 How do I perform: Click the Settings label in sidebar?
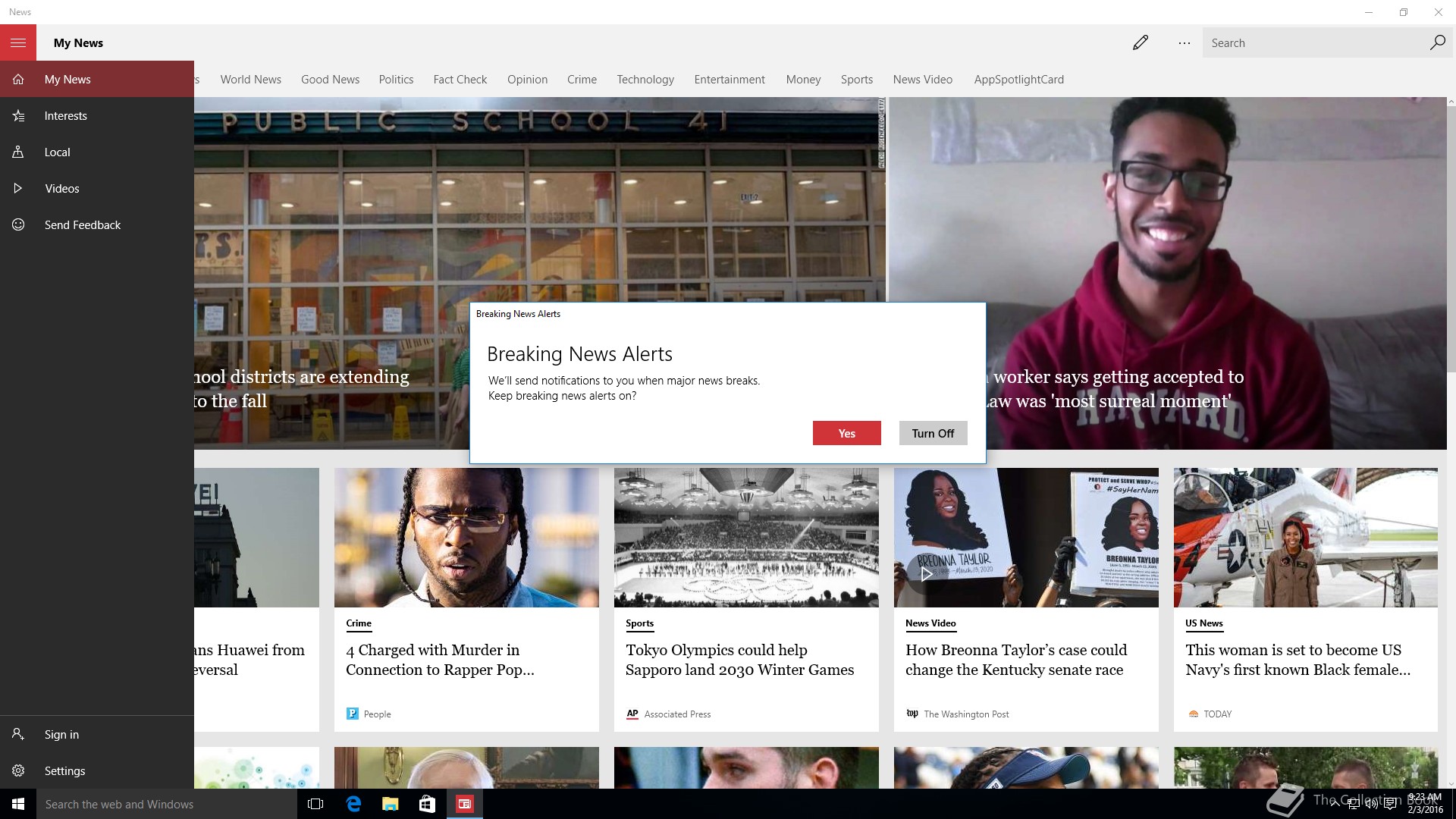click(x=64, y=770)
